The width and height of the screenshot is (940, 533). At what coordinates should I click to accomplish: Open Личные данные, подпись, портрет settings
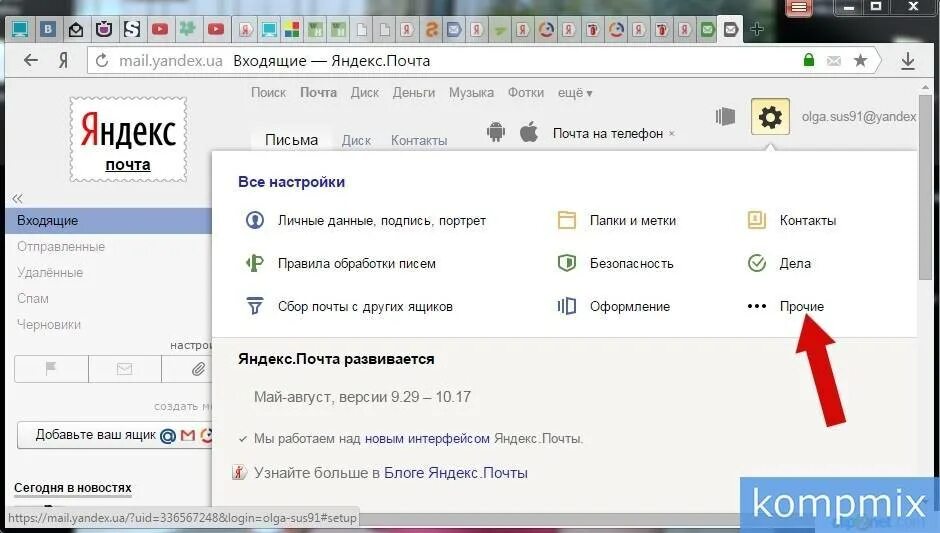(x=381, y=221)
